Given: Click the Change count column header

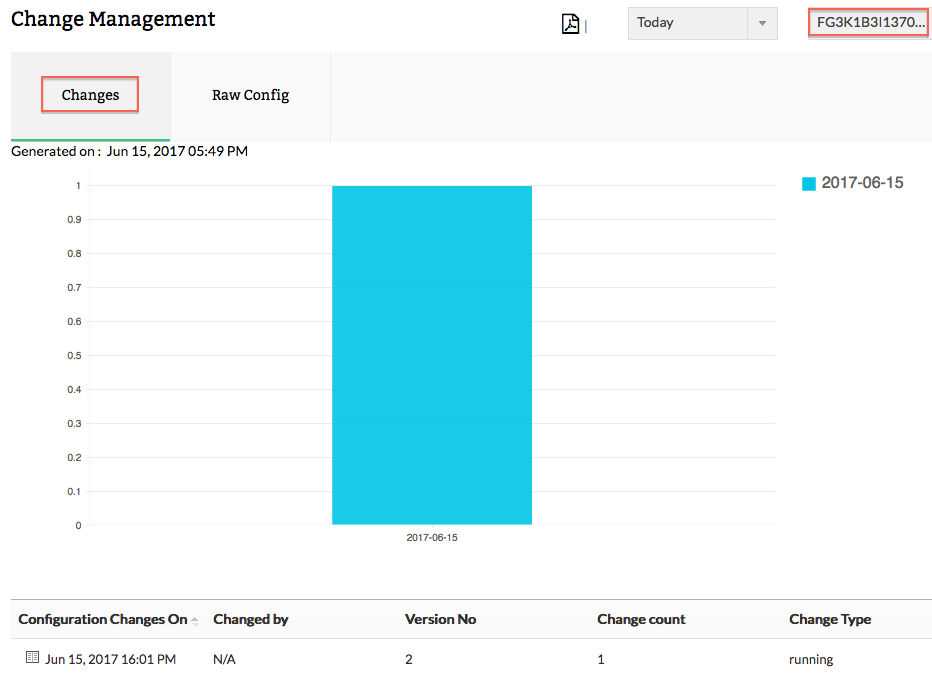Looking at the screenshot, I should coord(641,620).
